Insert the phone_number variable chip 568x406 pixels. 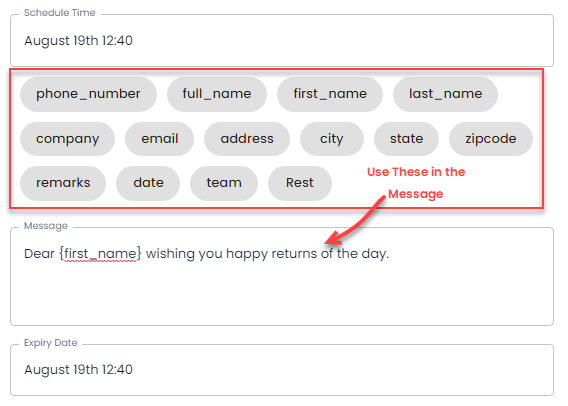(x=88, y=94)
